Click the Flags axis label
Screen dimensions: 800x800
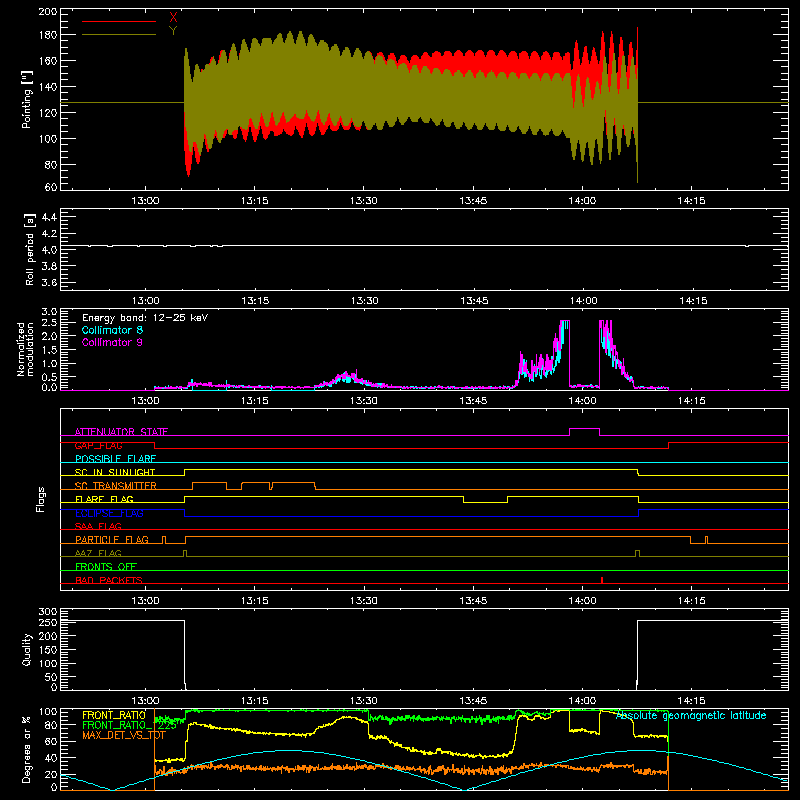click(x=41, y=499)
